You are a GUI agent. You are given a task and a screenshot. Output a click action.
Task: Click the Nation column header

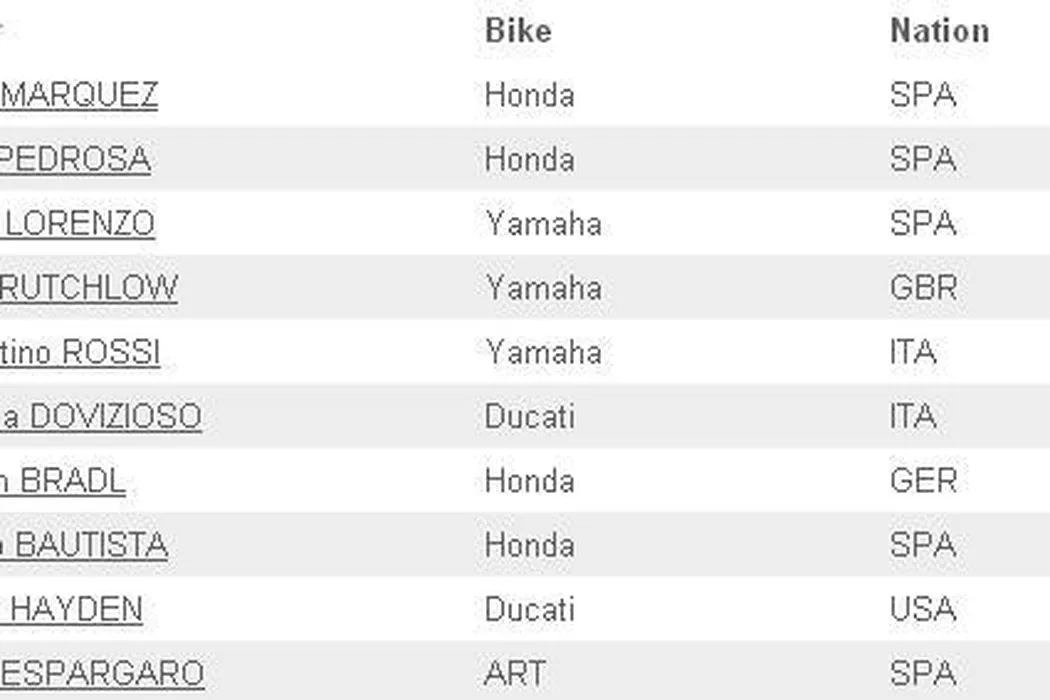[x=939, y=31]
